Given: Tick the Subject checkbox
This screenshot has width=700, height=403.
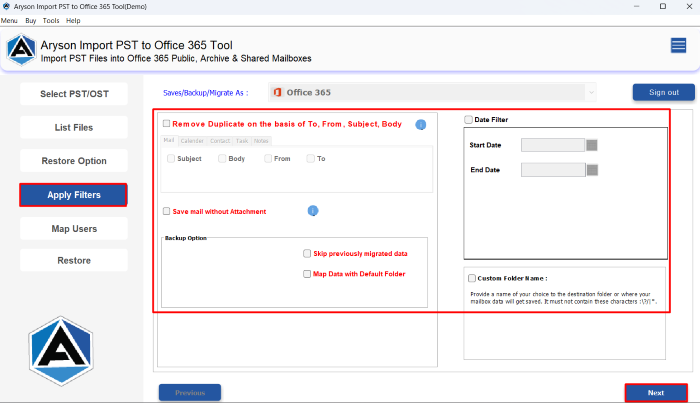Looking at the screenshot, I should point(171,158).
